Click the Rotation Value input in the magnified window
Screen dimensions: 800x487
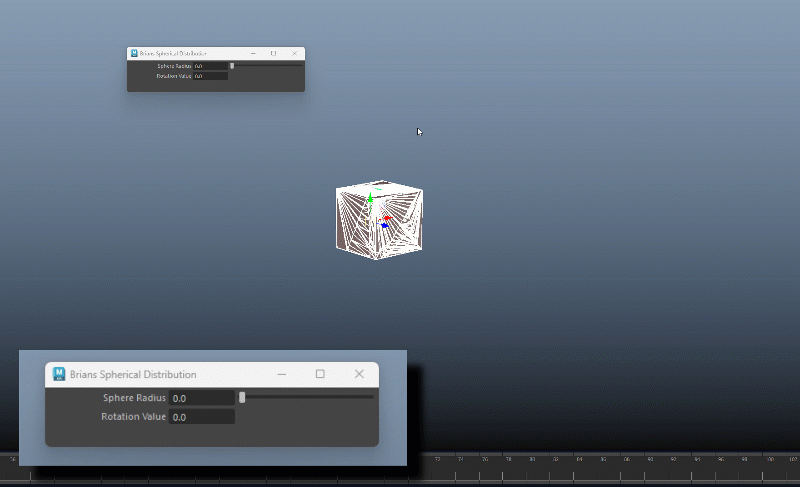point(201,417)
